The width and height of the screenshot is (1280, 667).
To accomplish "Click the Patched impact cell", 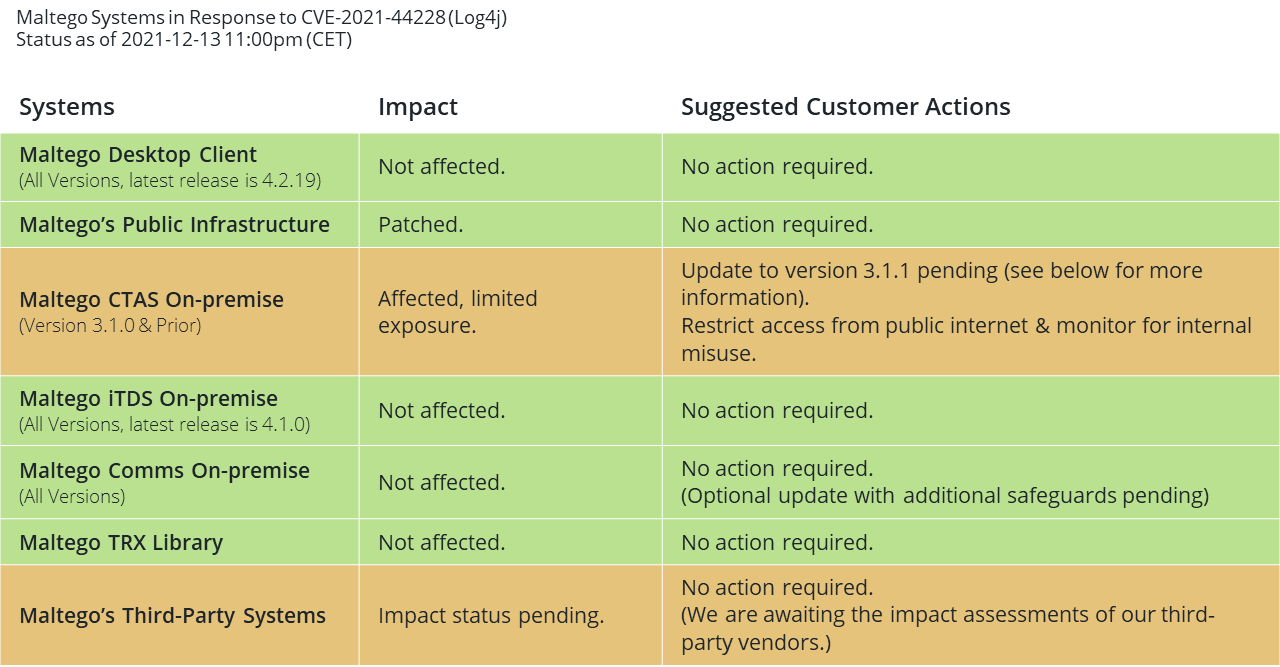I will point(421,225).
